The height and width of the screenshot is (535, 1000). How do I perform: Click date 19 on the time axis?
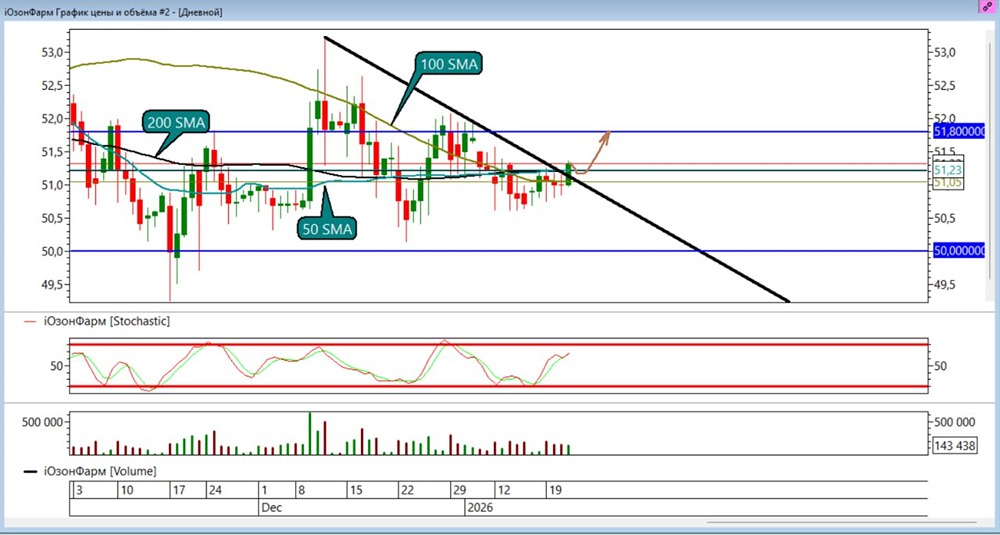pyautogui.click(x=555, y=490)
